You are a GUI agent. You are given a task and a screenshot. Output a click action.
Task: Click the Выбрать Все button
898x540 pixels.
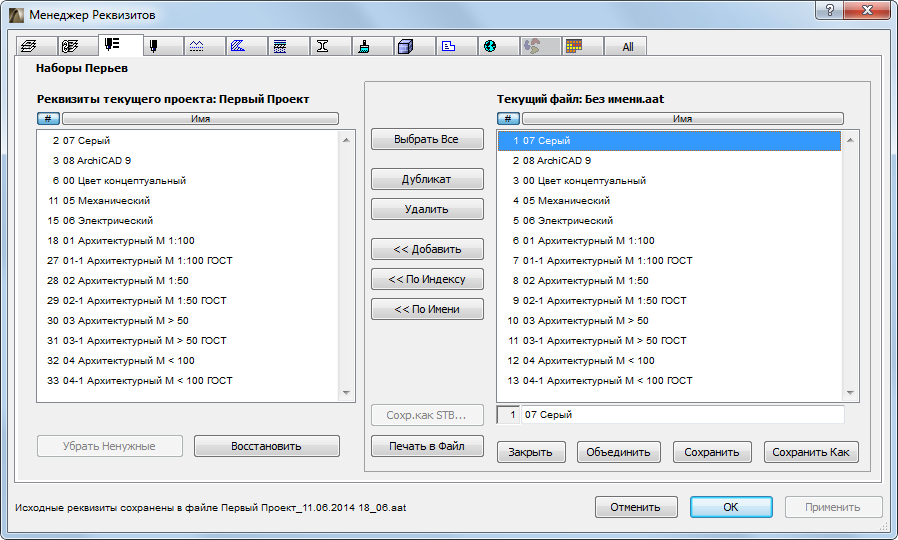pyautogui.click(x=427, y=139)
